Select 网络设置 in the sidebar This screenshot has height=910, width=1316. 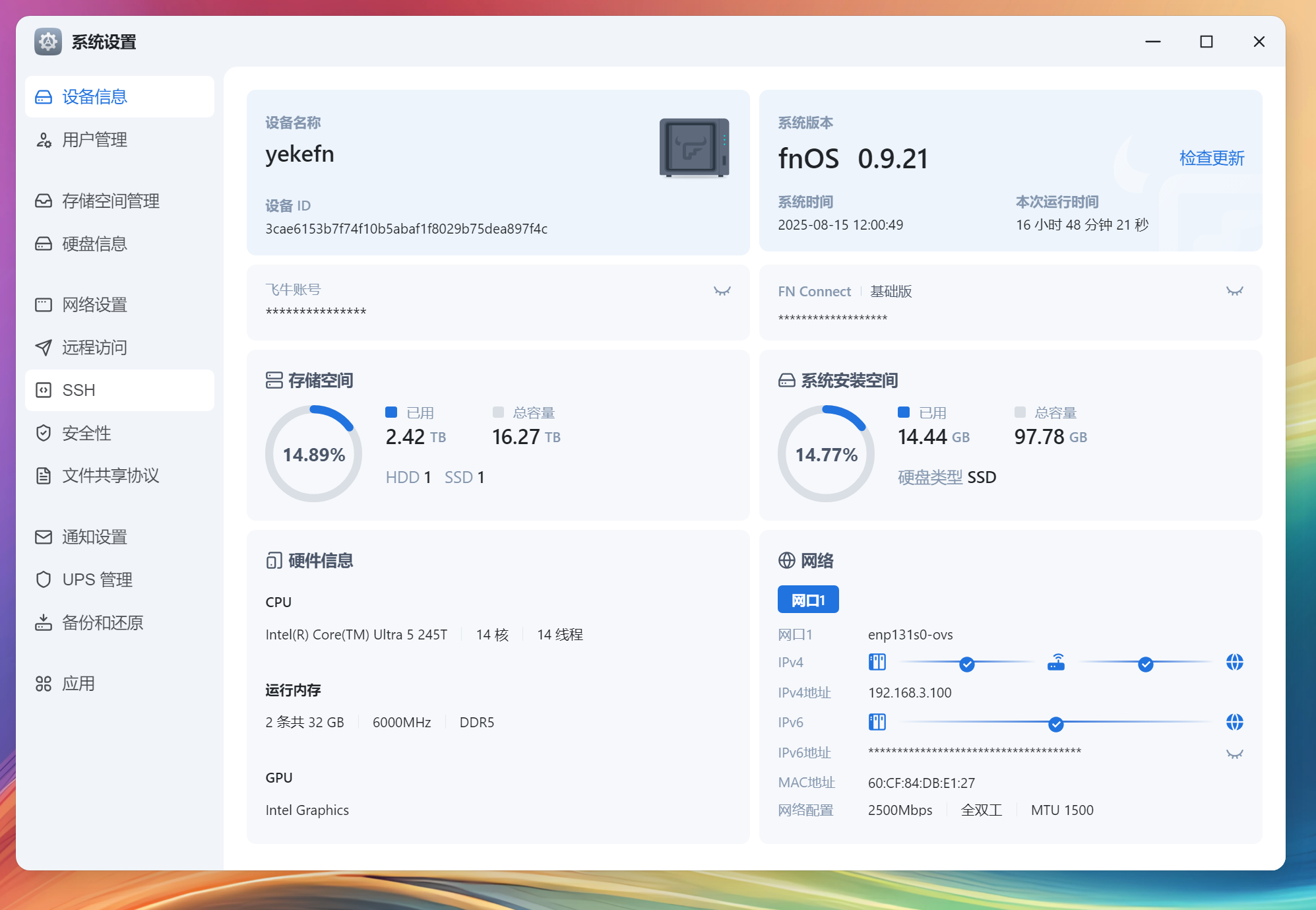tap(119, 304)
